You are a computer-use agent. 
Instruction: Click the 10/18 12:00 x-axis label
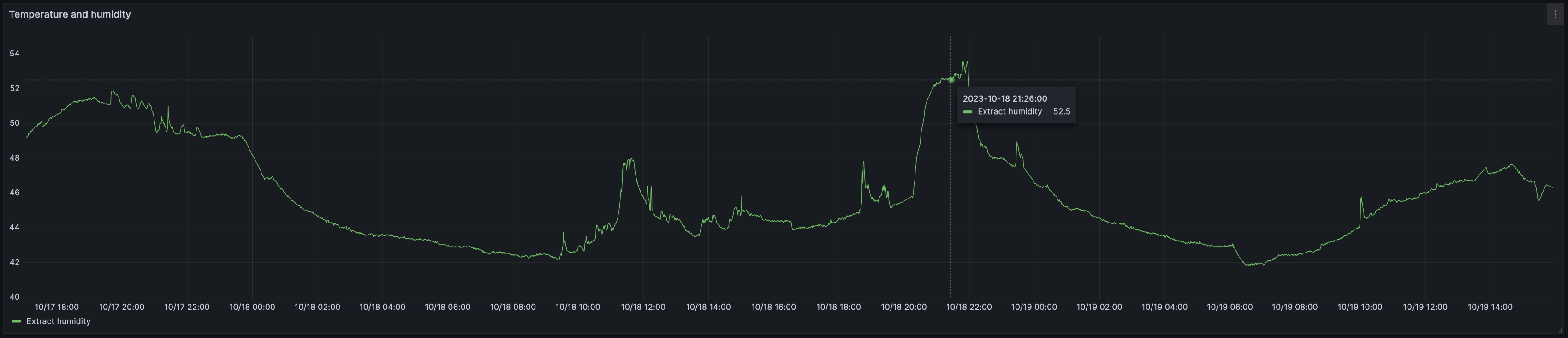tap(643, 307)
